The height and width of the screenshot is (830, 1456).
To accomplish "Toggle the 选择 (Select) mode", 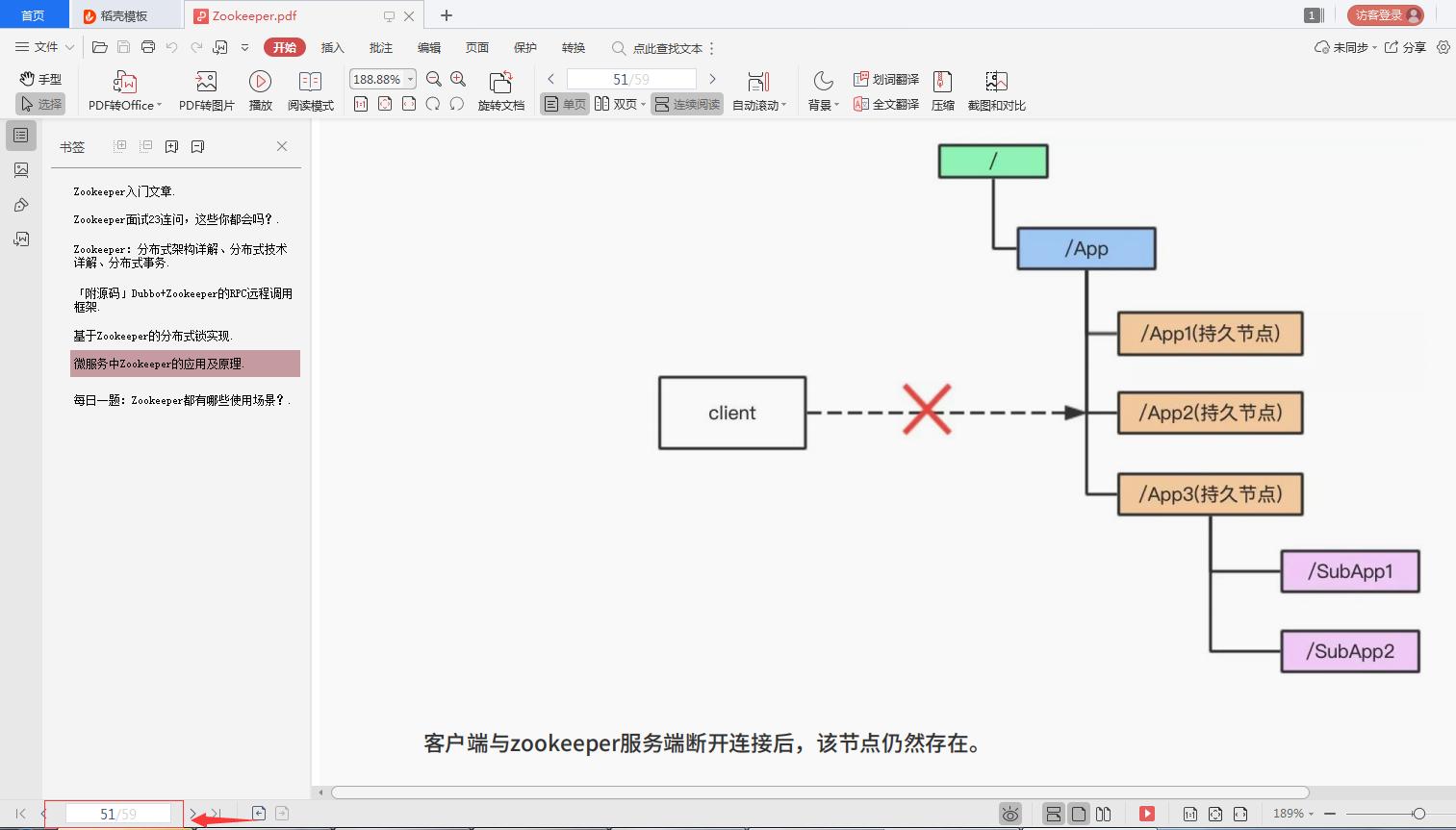I will coord(39,104).
